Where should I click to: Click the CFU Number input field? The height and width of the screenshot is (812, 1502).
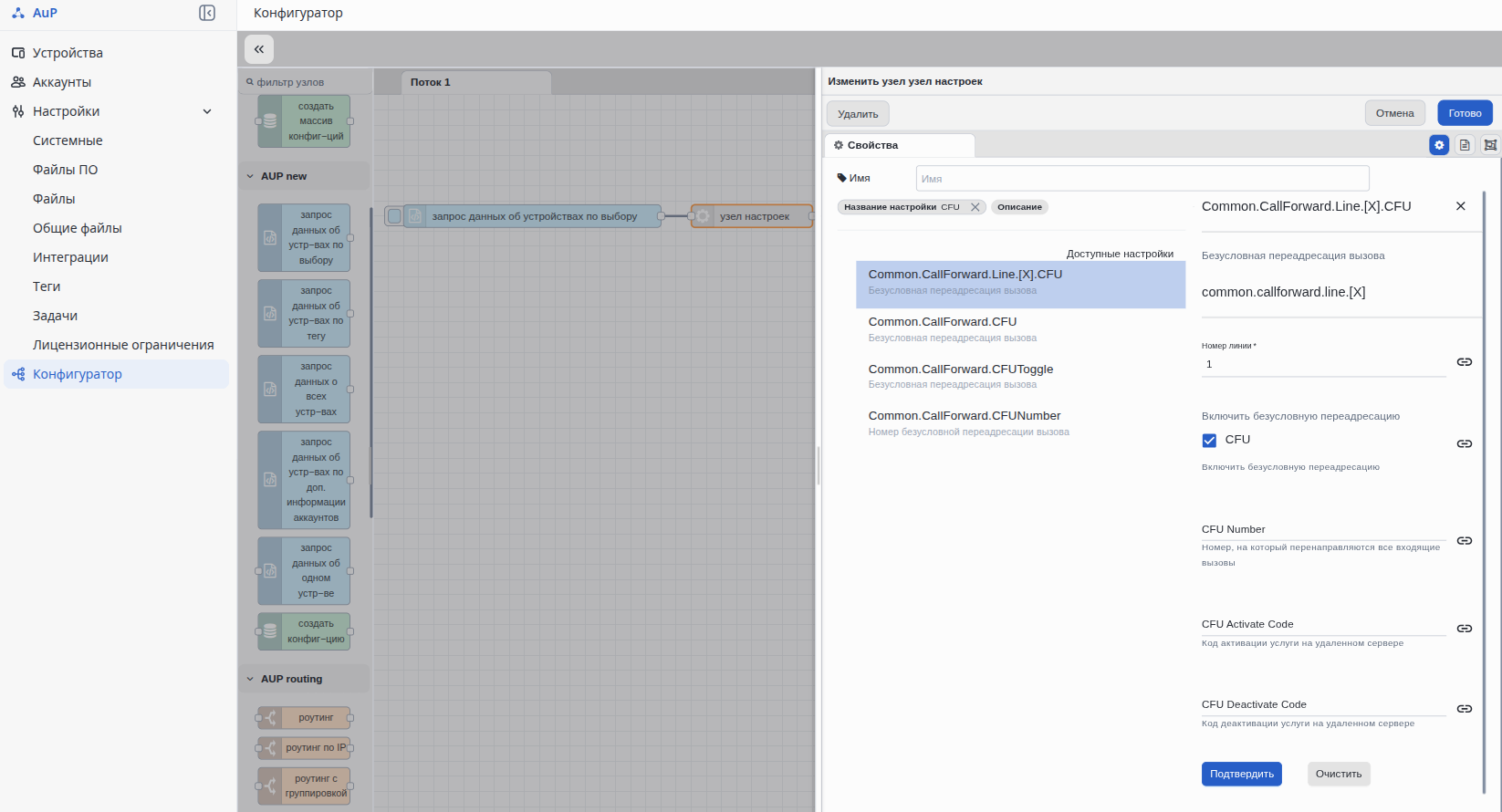[x=1323, y=530]
